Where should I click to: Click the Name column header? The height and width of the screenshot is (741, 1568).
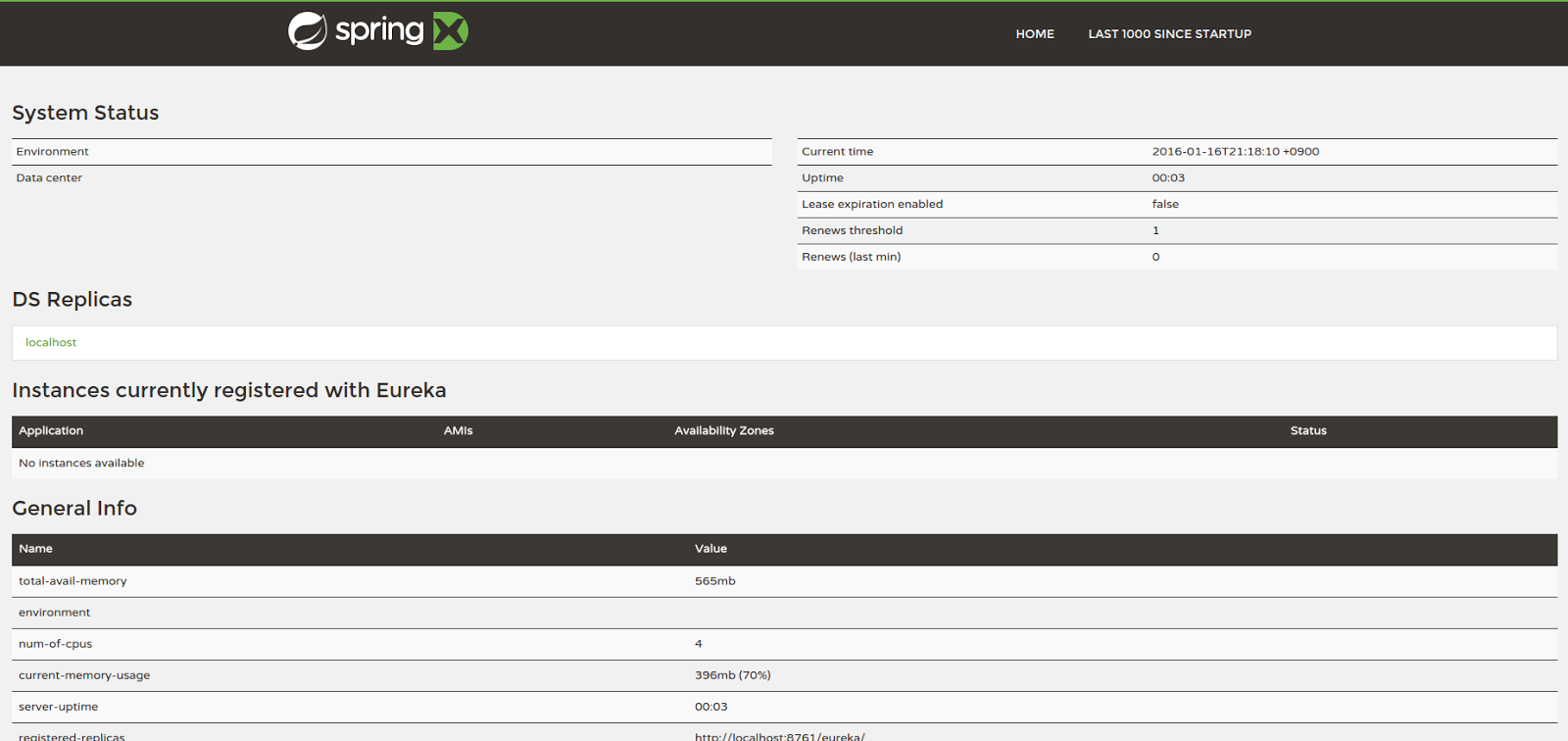point(35,548)
